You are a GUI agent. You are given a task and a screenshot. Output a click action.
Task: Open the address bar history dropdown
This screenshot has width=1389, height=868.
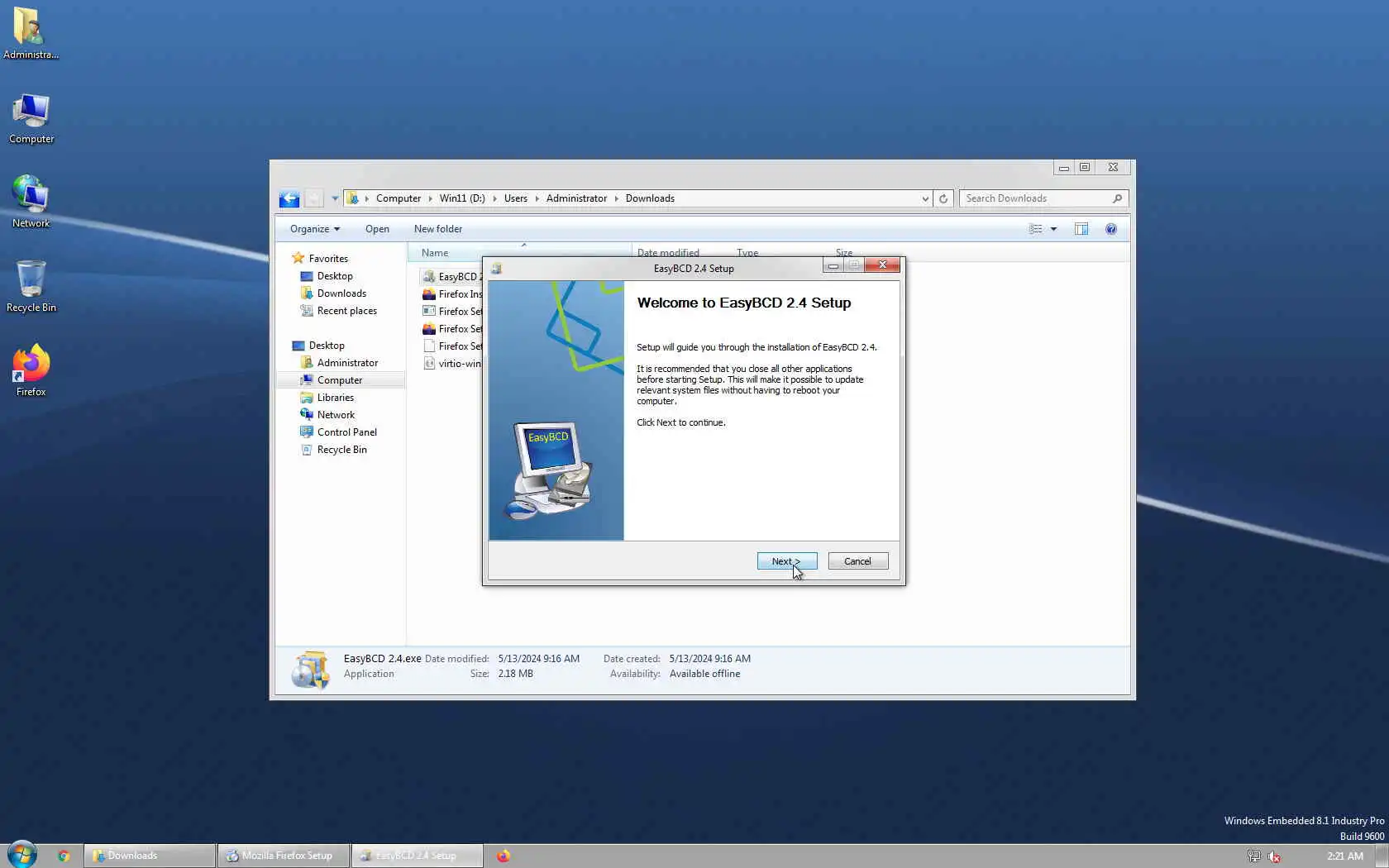[x=925, y=198]
